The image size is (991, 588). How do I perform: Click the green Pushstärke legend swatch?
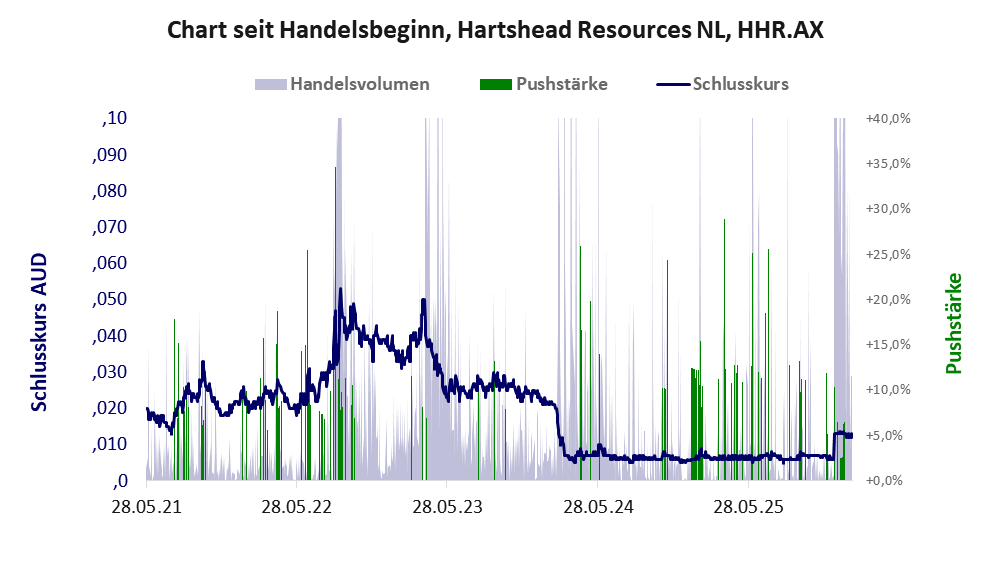click(x=496, y=84)
